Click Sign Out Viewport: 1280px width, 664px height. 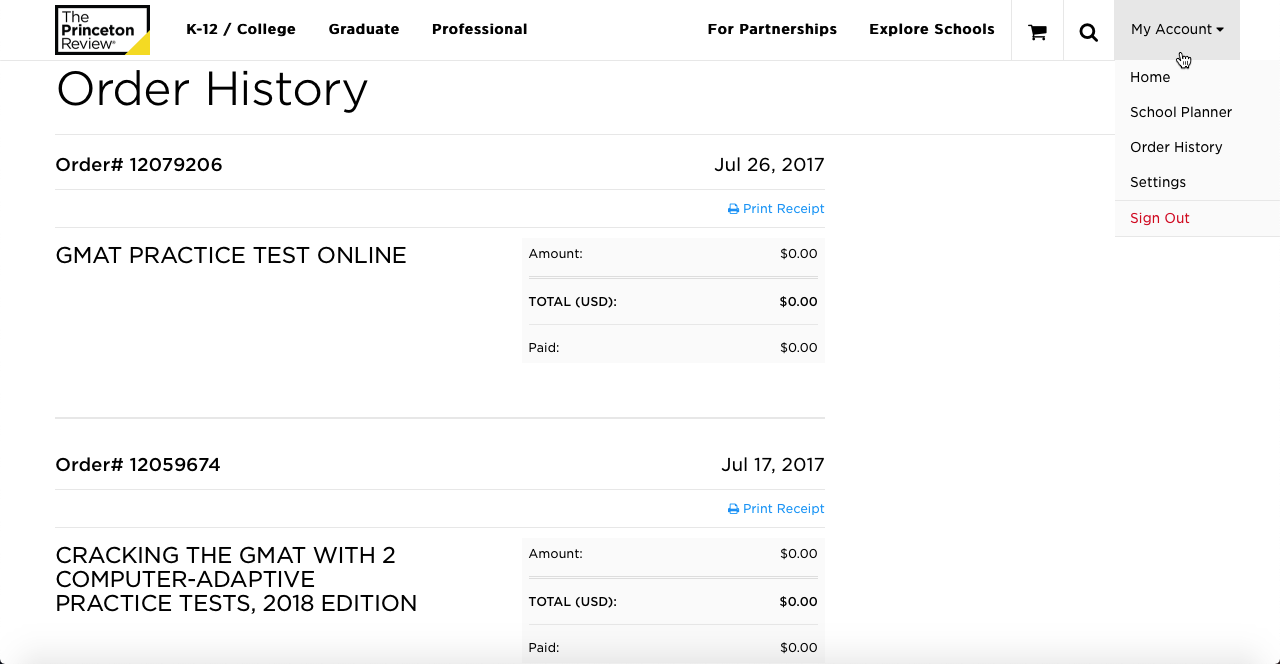tap(1160, 218)
